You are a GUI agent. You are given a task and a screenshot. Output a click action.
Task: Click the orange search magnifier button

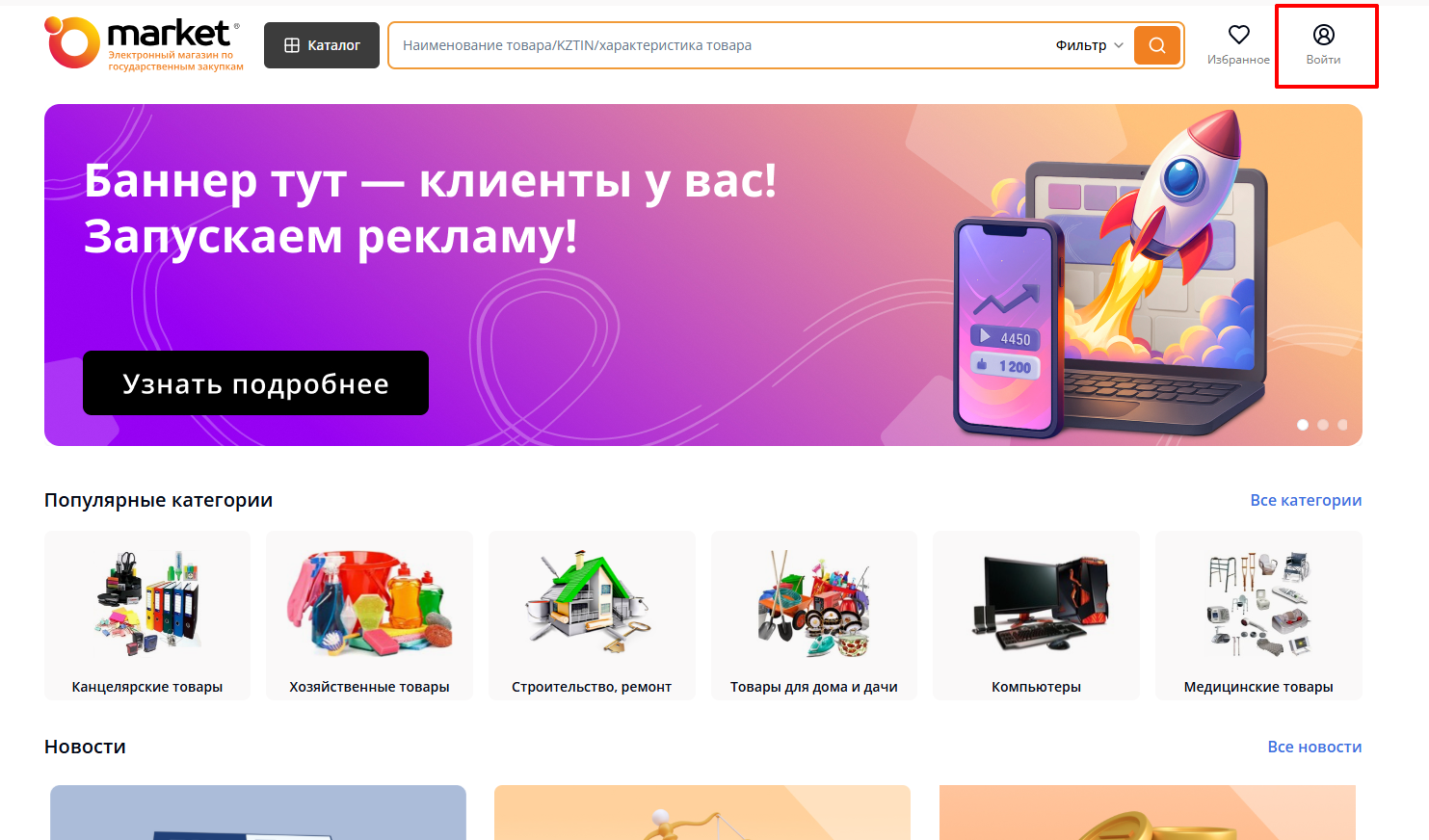tap(1157, 45)
